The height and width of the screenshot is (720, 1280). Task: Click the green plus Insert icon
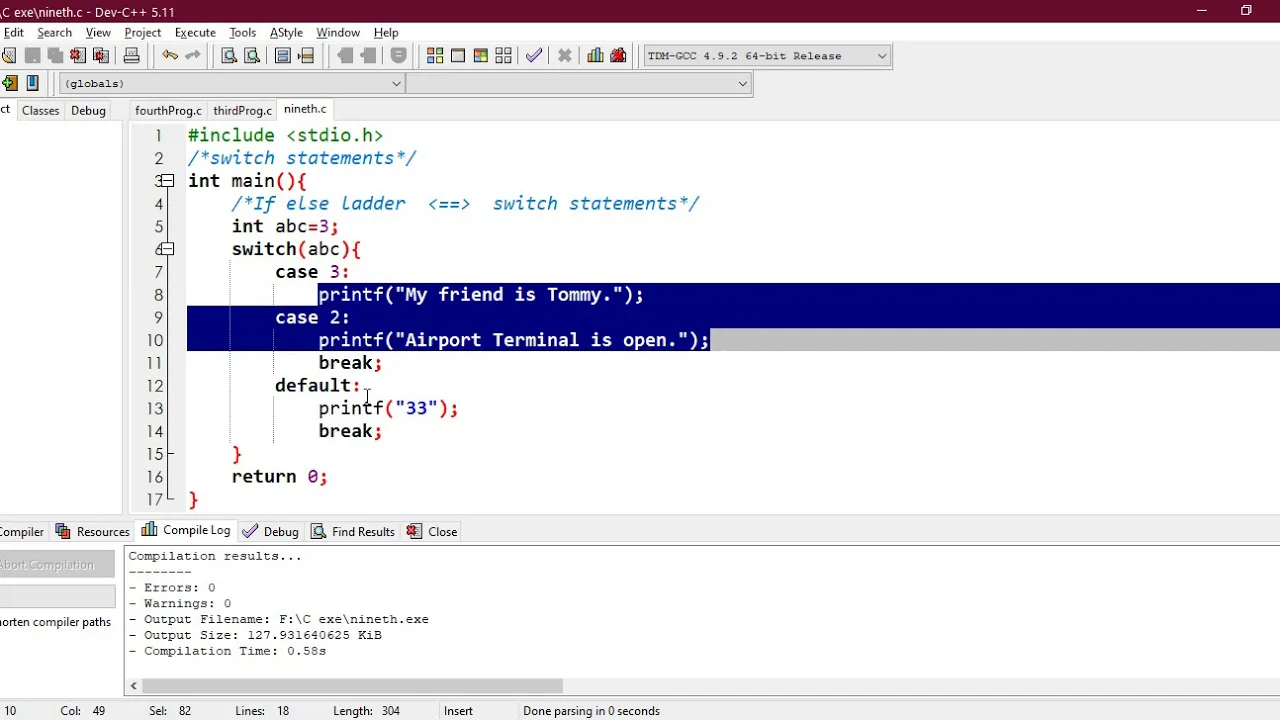10,83
